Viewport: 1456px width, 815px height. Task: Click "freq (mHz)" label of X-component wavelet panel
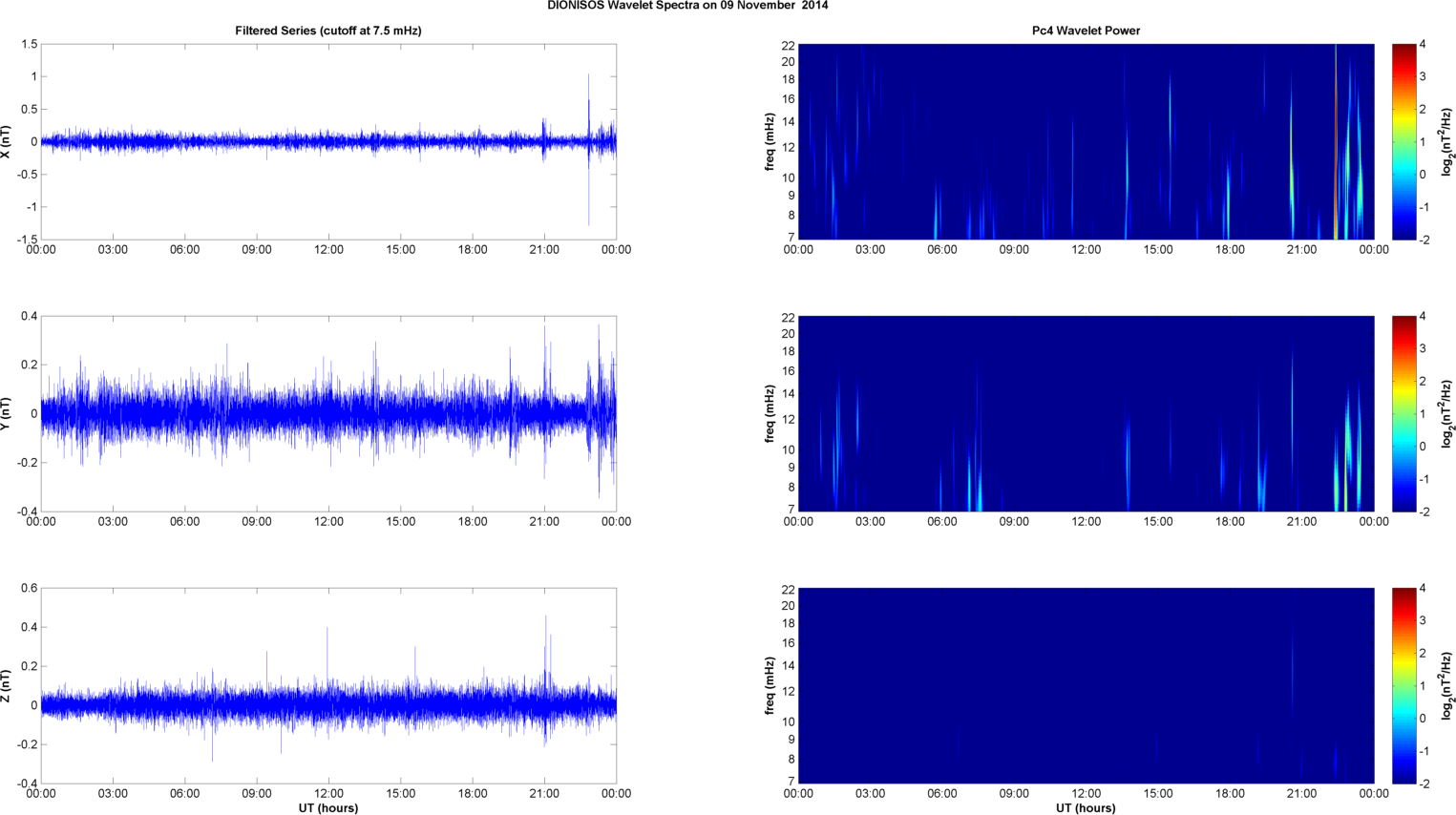(x=770, y=141)
